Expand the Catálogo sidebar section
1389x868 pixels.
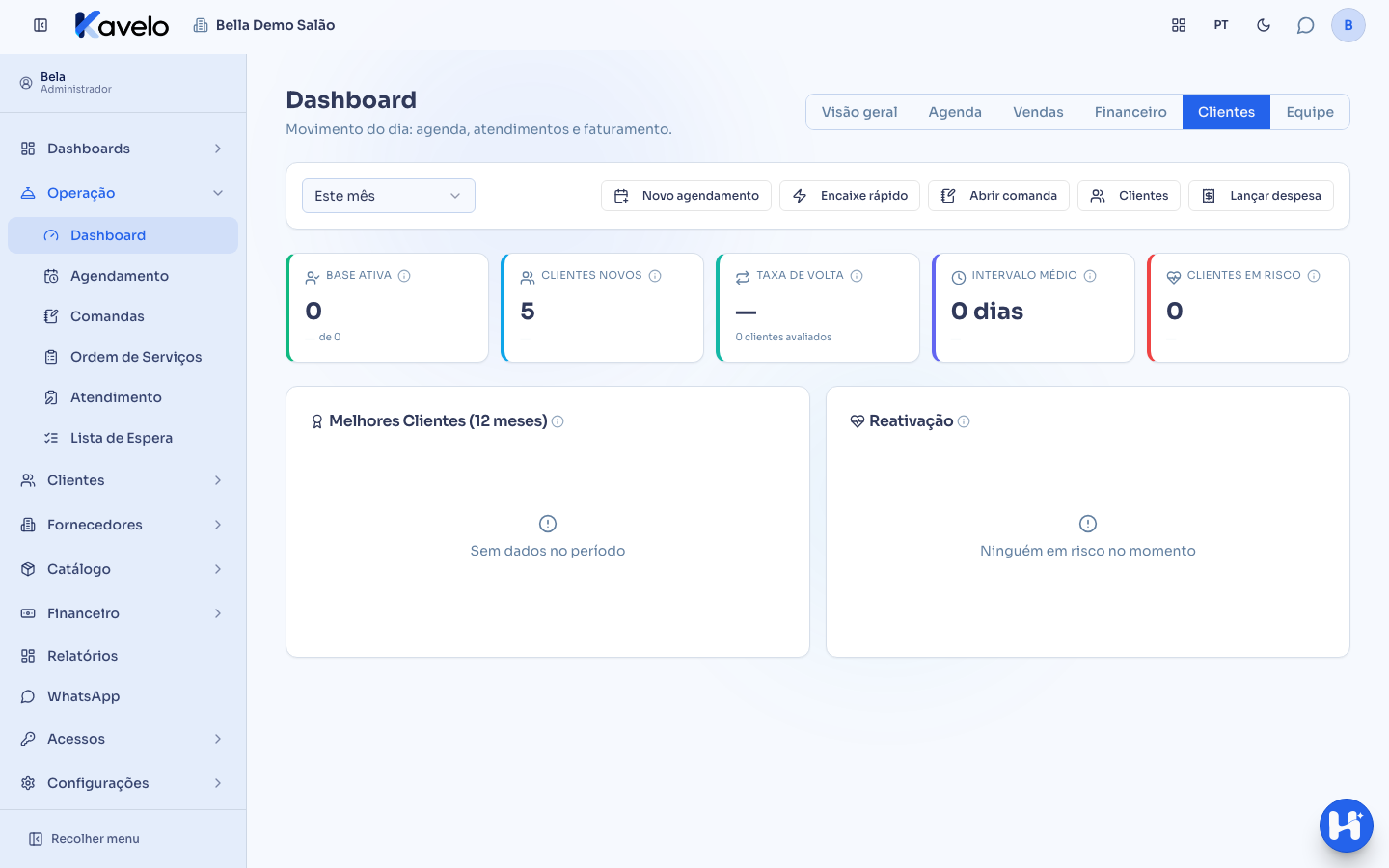coord(123,569)
